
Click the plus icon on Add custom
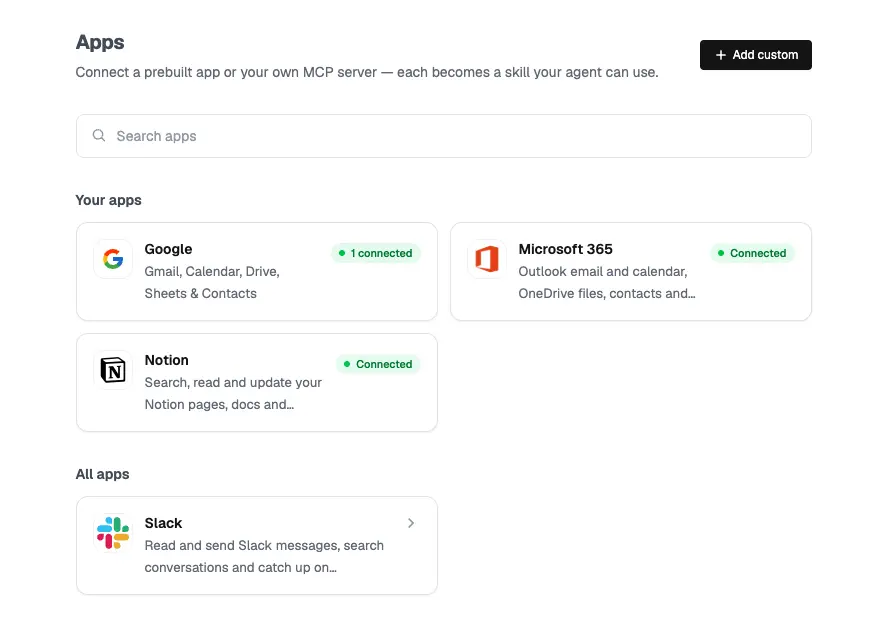pyautogui.click(x=720, y=55)
